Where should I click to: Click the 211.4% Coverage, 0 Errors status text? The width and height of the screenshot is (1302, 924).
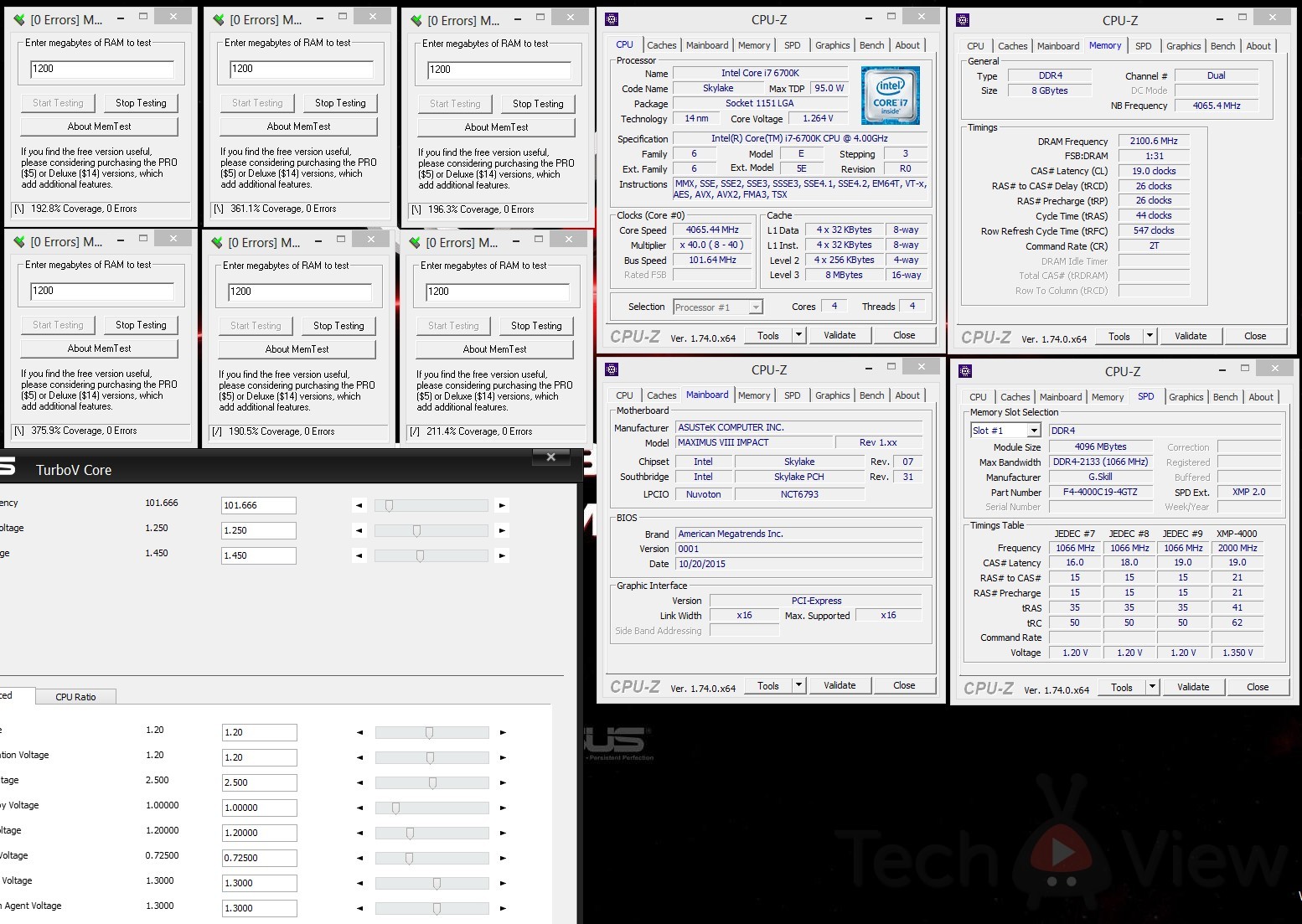[x=479, y=431]
